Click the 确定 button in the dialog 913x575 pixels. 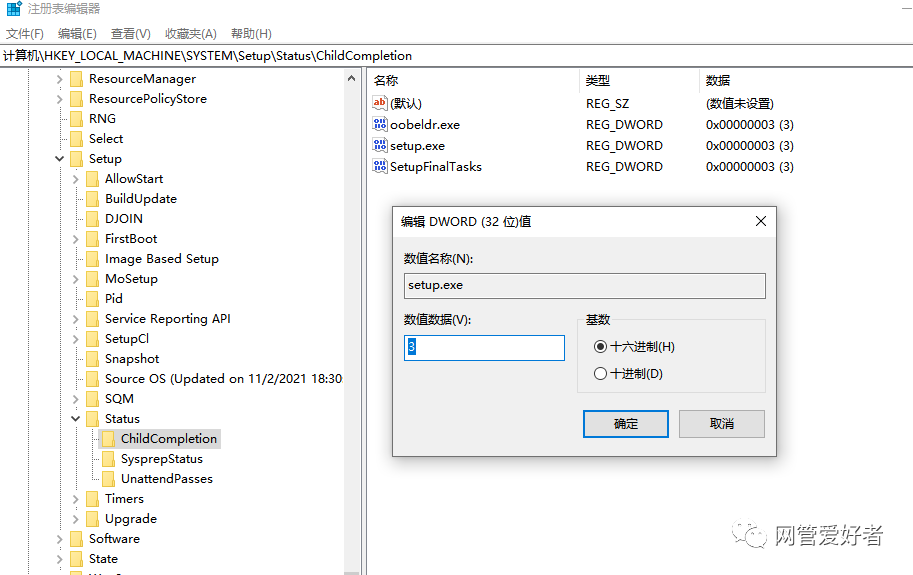tap(625, 424)
